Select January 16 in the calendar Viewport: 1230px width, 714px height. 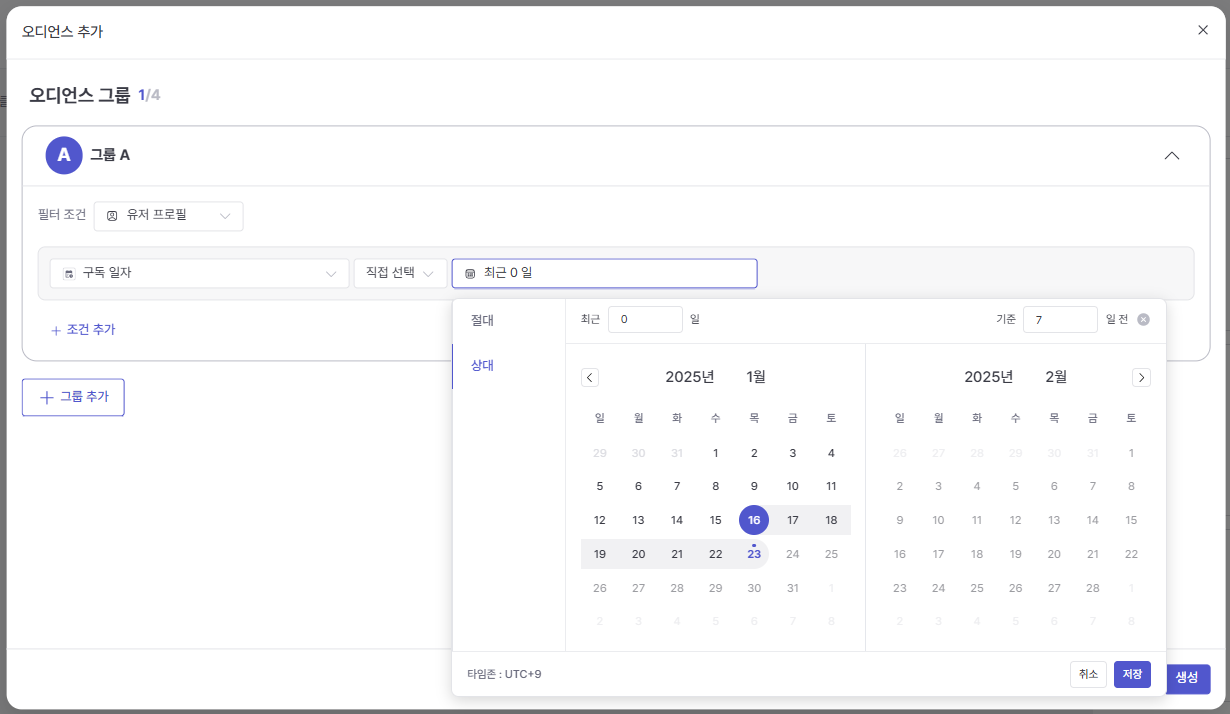pyautogui.click(x=754, y=520)
